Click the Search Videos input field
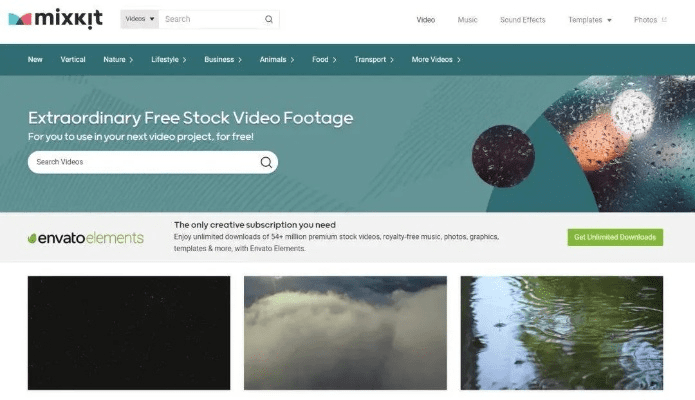The height and width of the screenshot is (400, 695). [x=144, y=162]
